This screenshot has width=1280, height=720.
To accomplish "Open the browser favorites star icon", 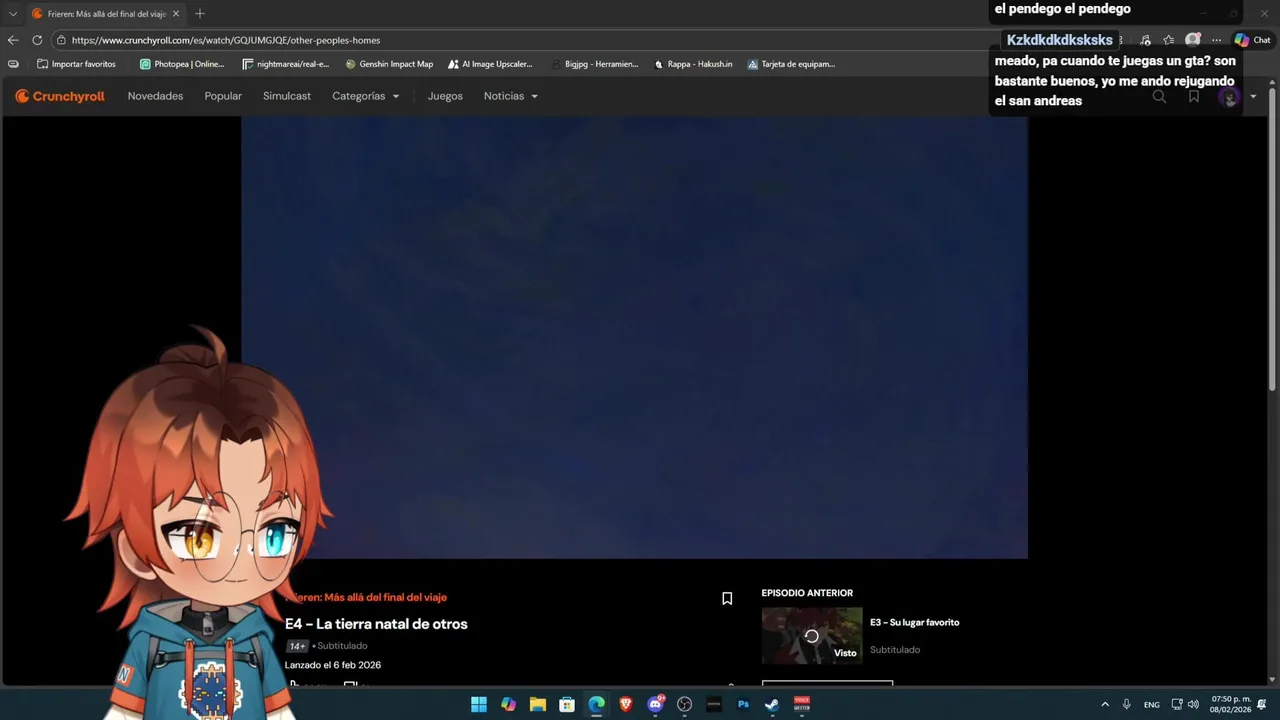I will coord(1168,40).
